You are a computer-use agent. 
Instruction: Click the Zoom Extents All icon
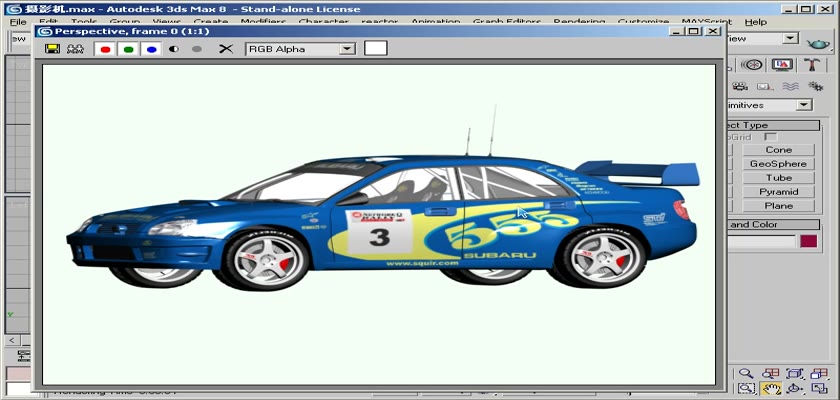[820, 374]
